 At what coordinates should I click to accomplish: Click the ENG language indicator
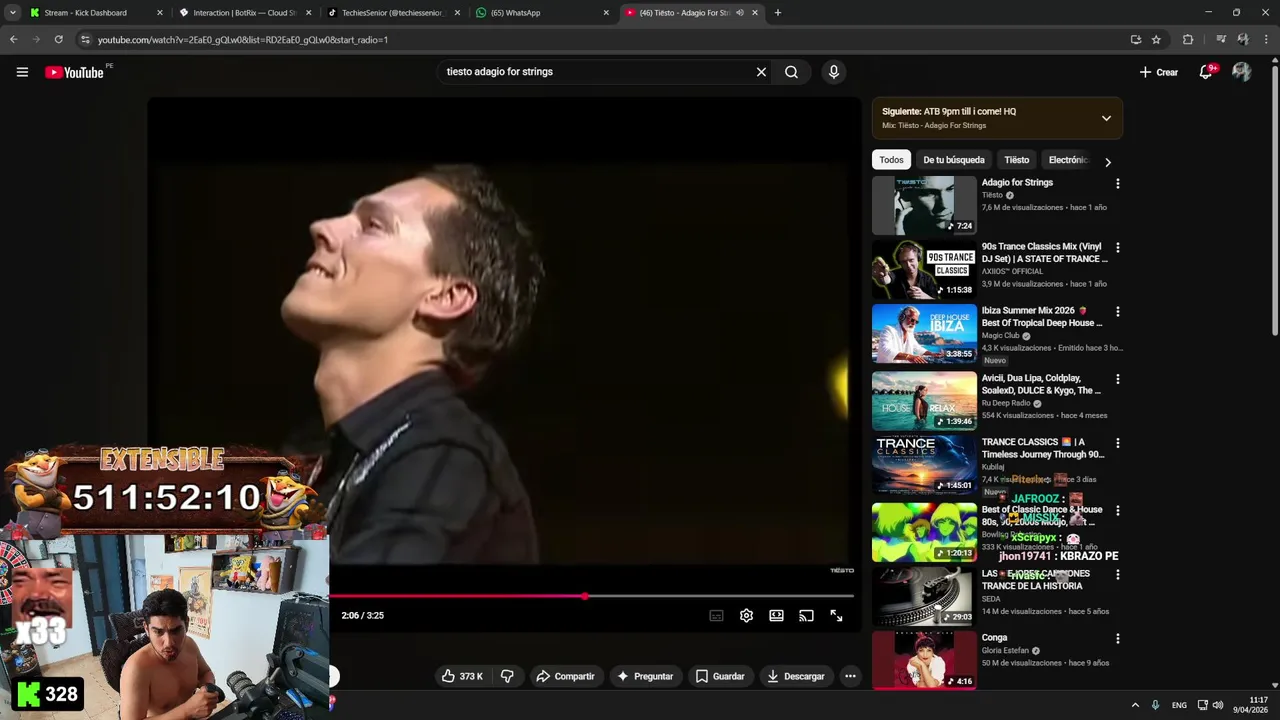(x=1179, y=705)
